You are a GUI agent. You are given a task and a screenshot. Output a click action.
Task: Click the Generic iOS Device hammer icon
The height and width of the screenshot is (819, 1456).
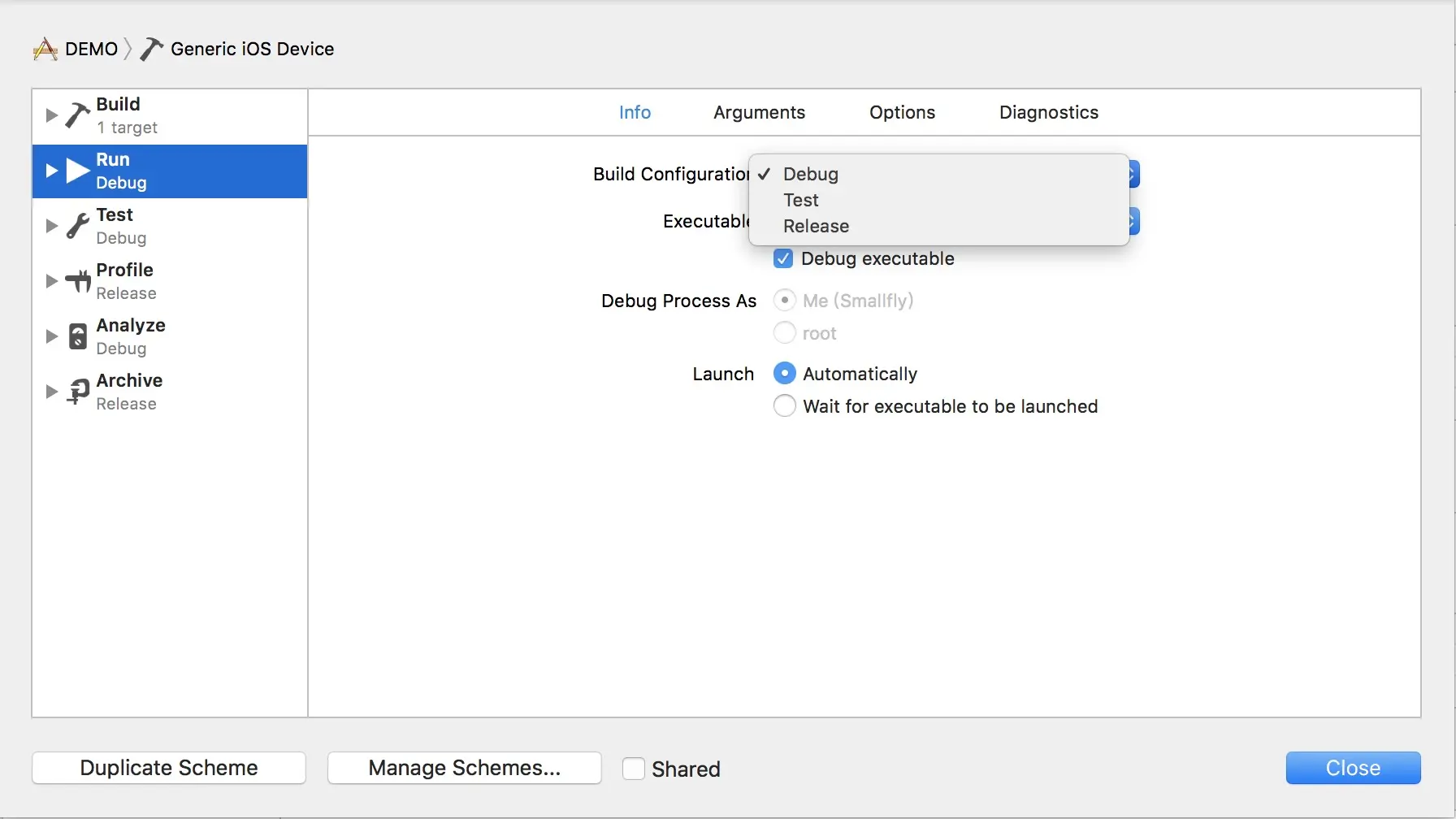(x=151, y=50)
